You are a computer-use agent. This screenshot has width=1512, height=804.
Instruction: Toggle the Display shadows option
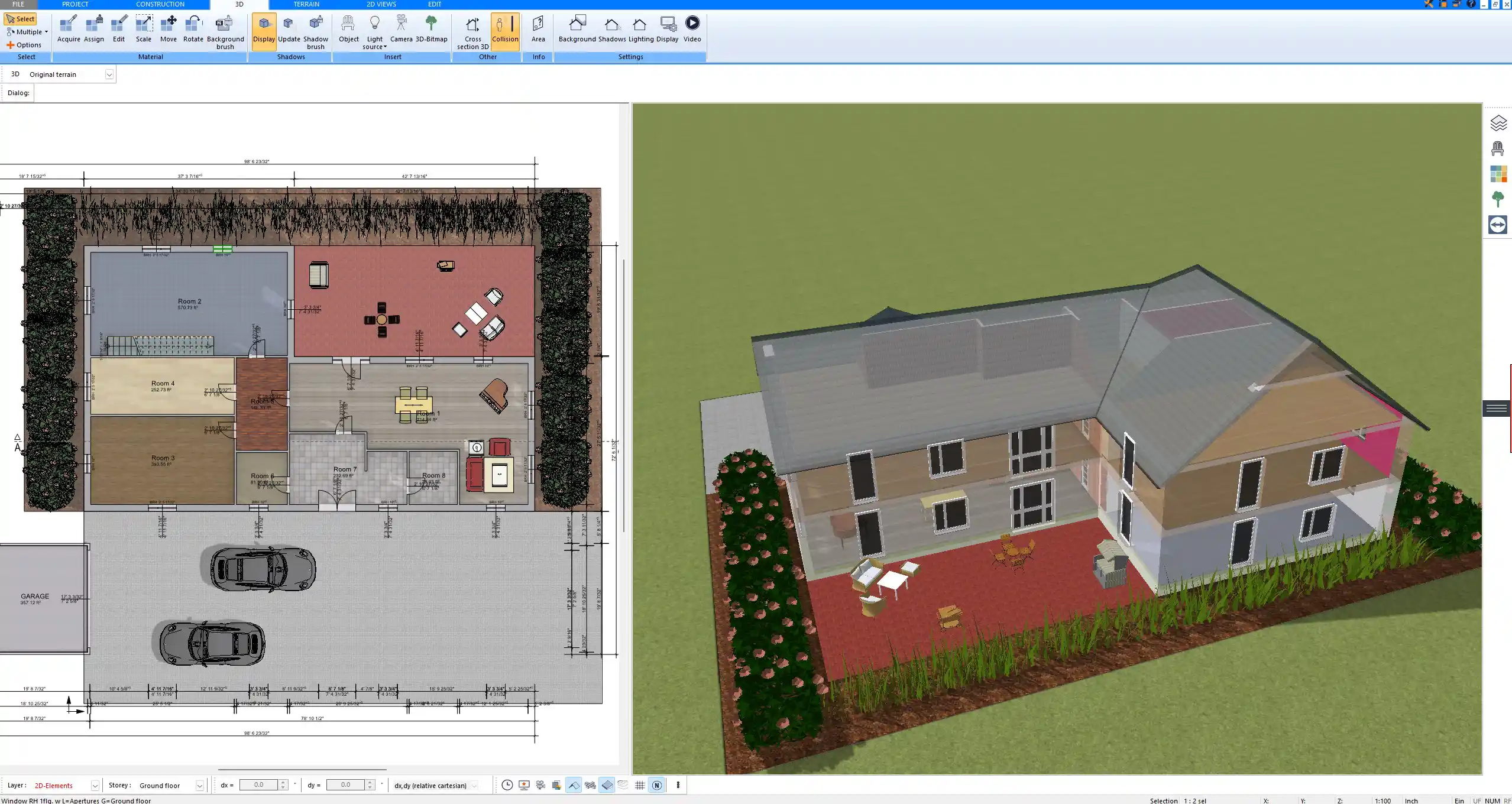[264, 28]
